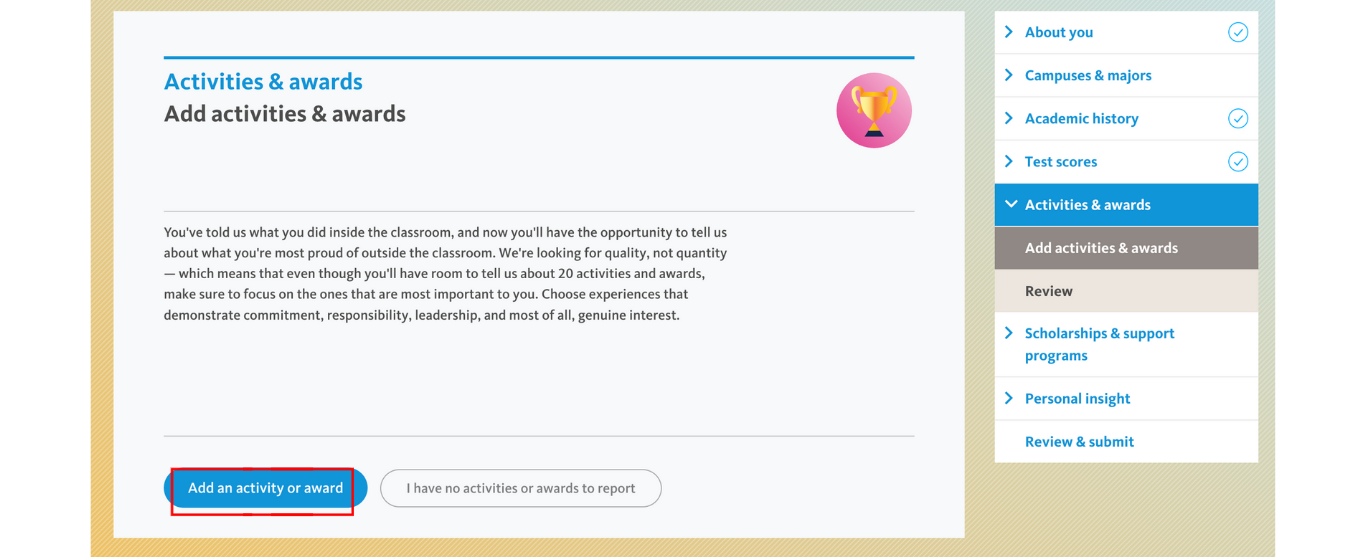Open the Scholarships & support programs link
The height and width of the screenshot is (557, 1366).
[1099, 344]
